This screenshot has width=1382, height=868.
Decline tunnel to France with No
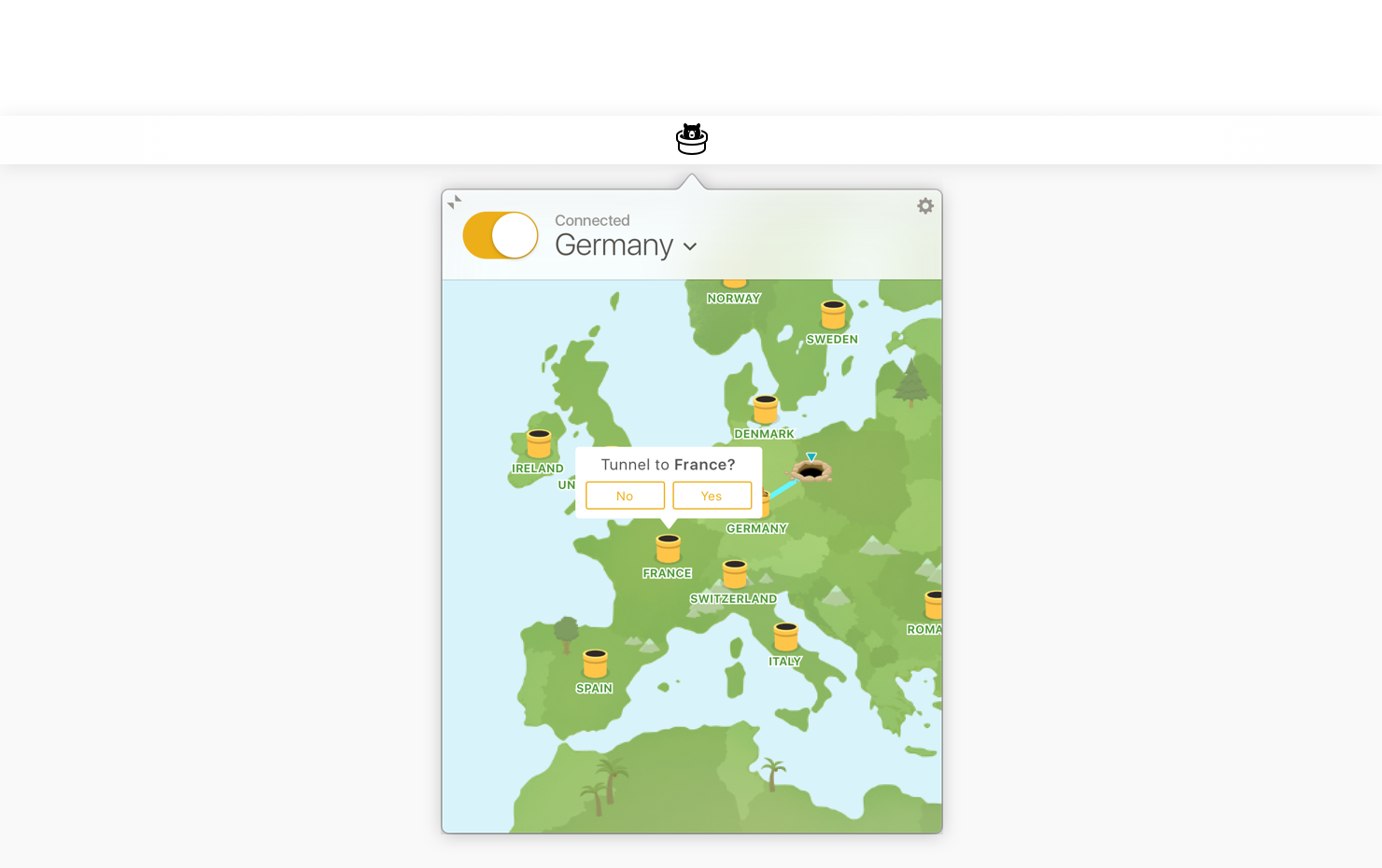[625, 496]
